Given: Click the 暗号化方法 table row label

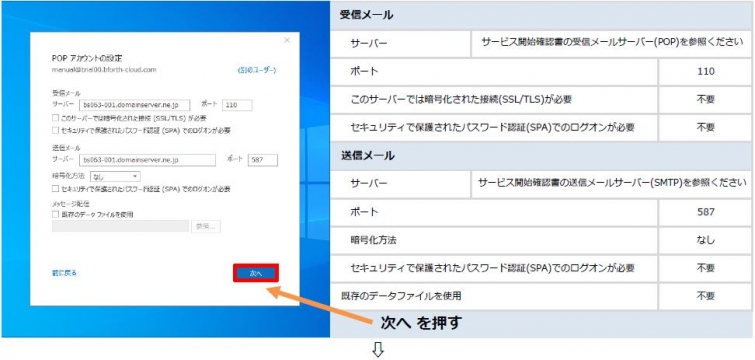Looking at the screenshot, I should pos(374,240).
